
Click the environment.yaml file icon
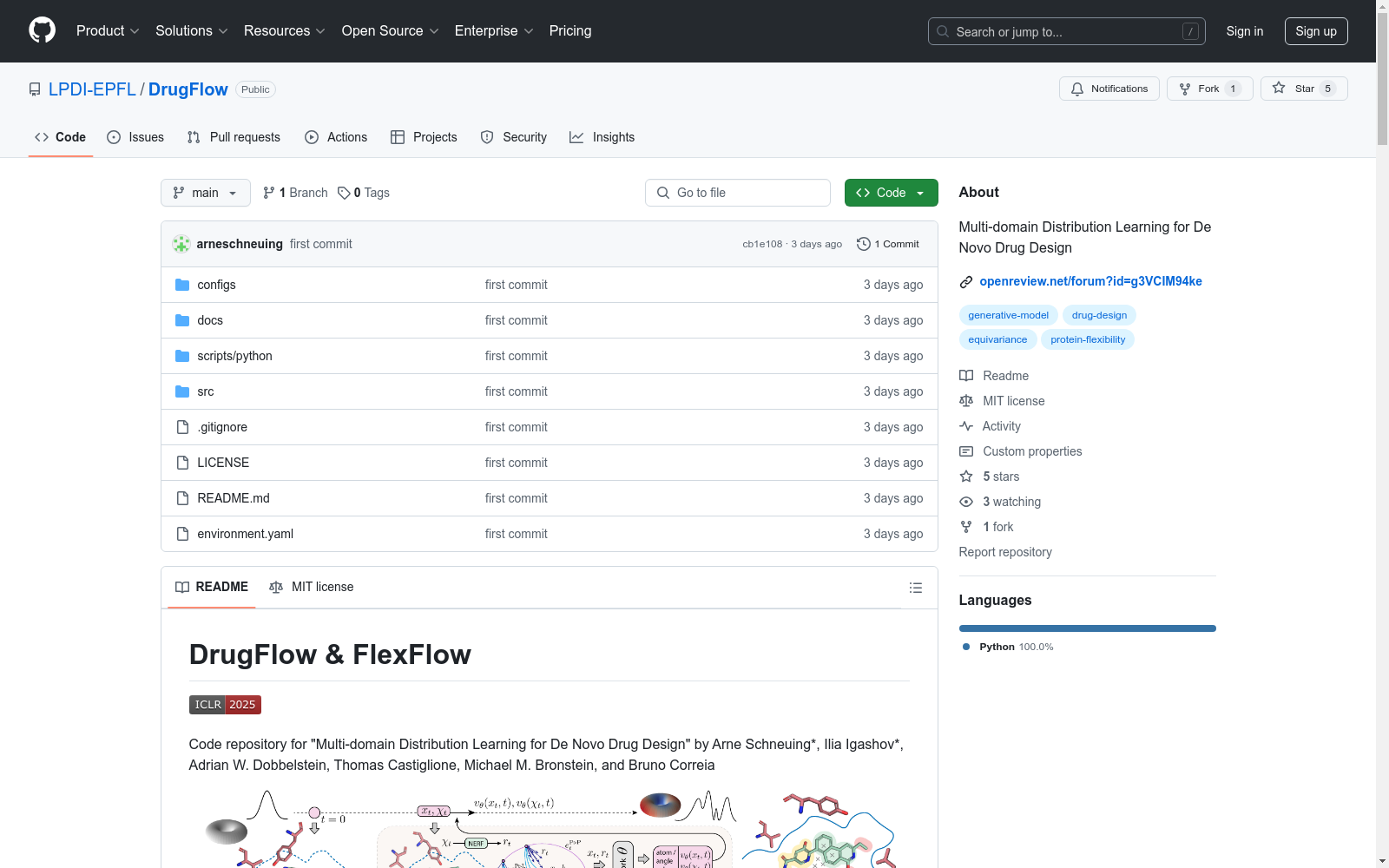[182, 534]
